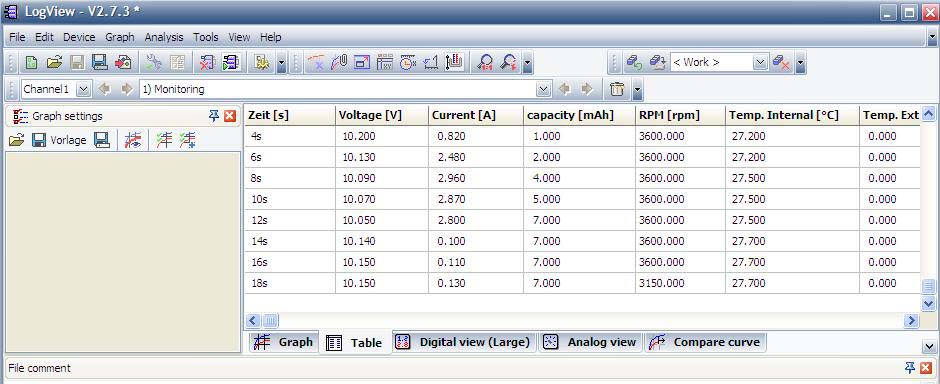Image resolution: width=940 pixels, height=384 pixels.
Task: Open the arrow after the delete layout icon
Action: (800, 63)
